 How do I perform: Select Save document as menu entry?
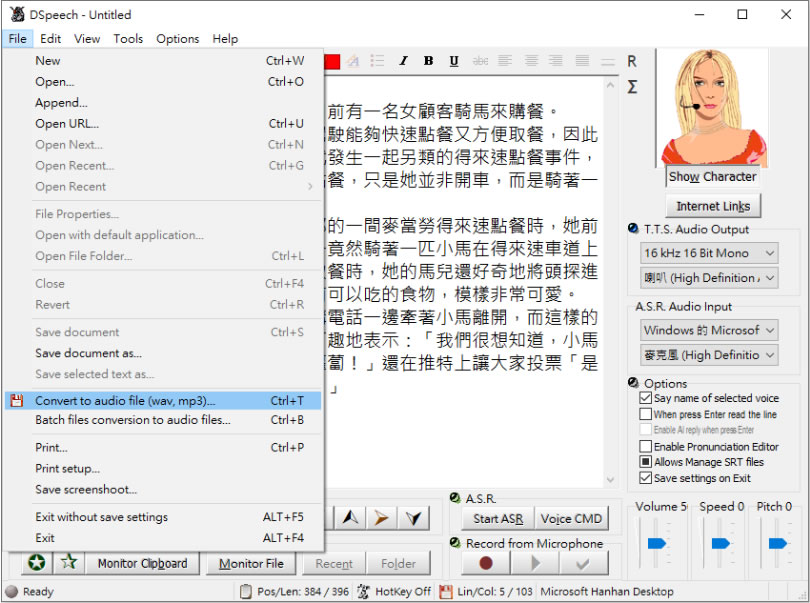(x=163, y=353)
